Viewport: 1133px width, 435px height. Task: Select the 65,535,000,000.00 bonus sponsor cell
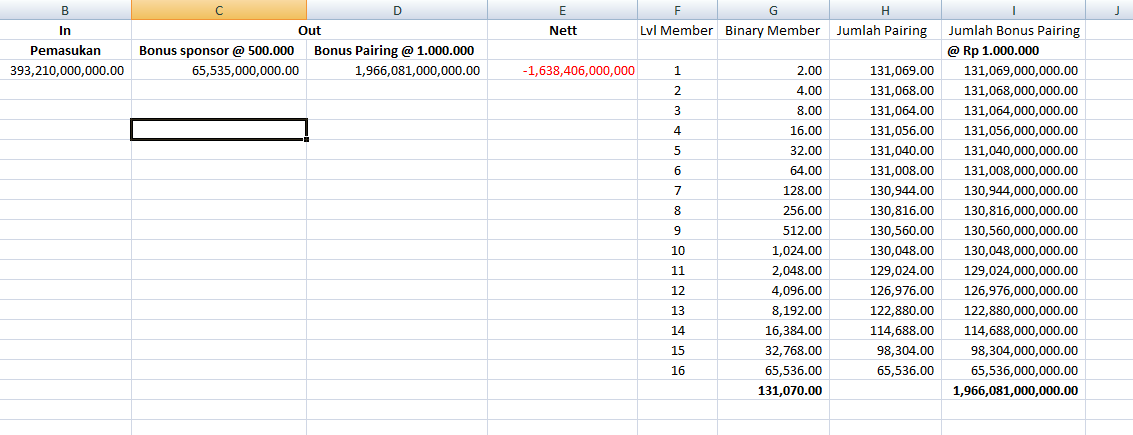(x=218, y=70)
